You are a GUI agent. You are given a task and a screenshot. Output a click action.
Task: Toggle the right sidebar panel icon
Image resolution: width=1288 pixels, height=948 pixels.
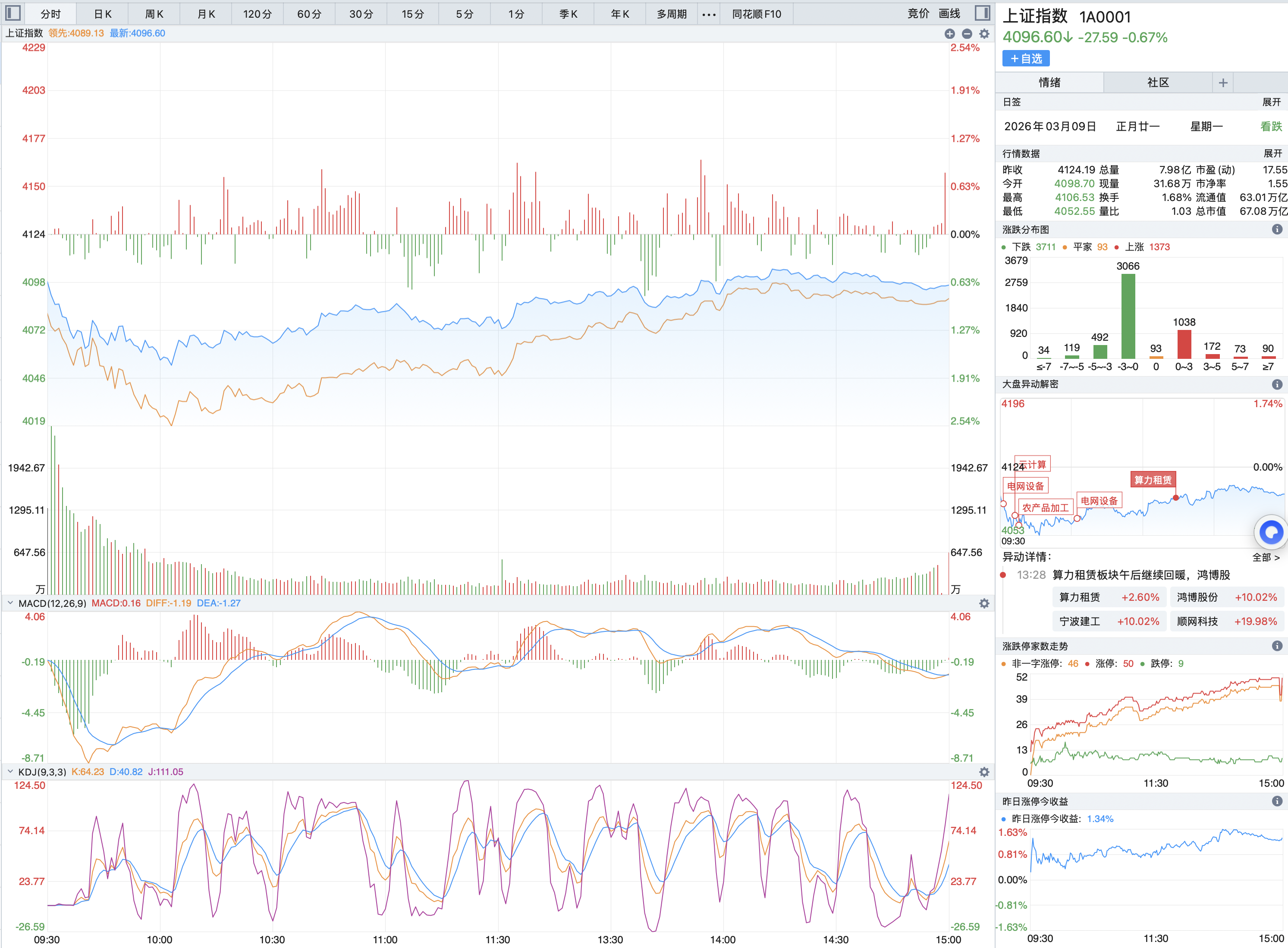click(x=982, y=13)
